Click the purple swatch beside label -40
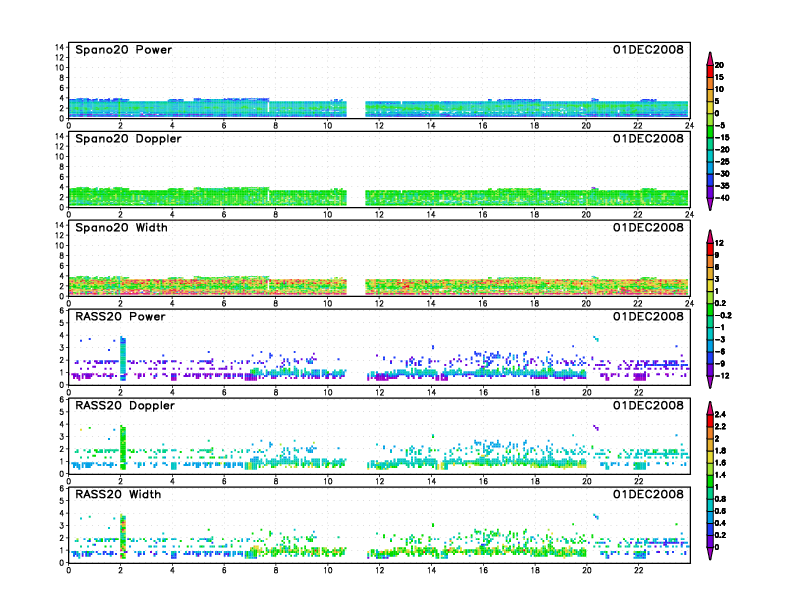 coord(710,192)
